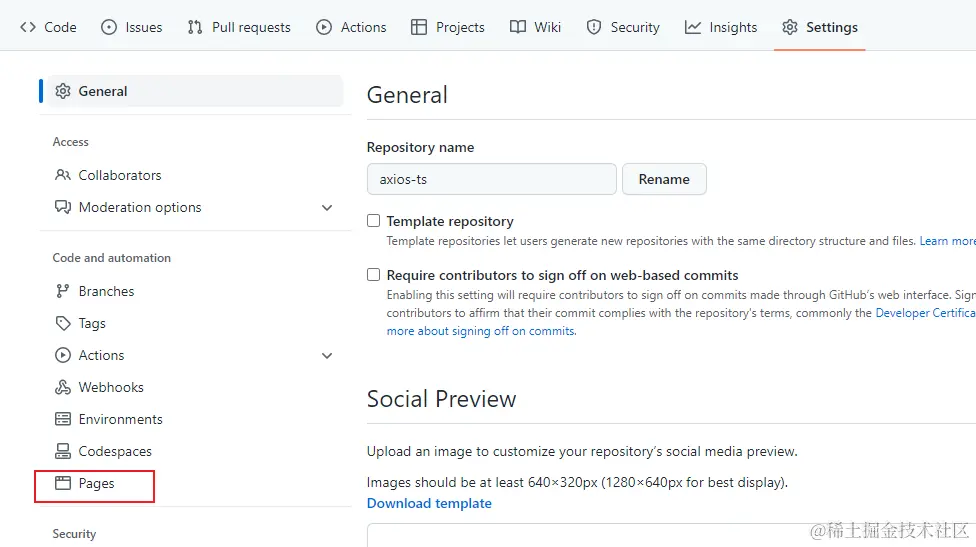Expand the sidebar Actions chevron
Screen dimensions: 976x547
pos(327,356)
